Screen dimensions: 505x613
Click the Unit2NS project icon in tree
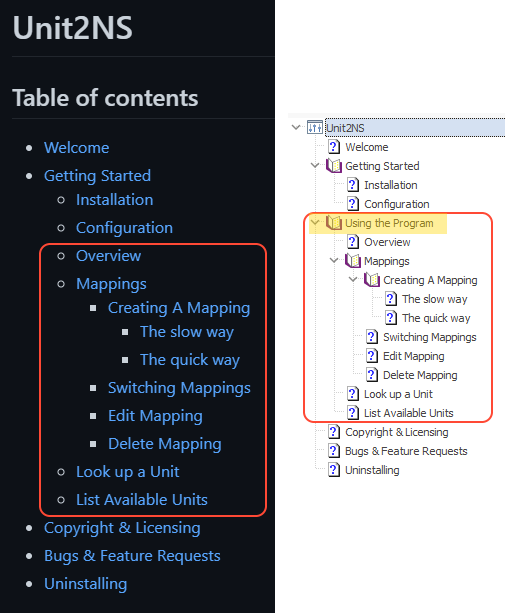click(x=315, y=127)
